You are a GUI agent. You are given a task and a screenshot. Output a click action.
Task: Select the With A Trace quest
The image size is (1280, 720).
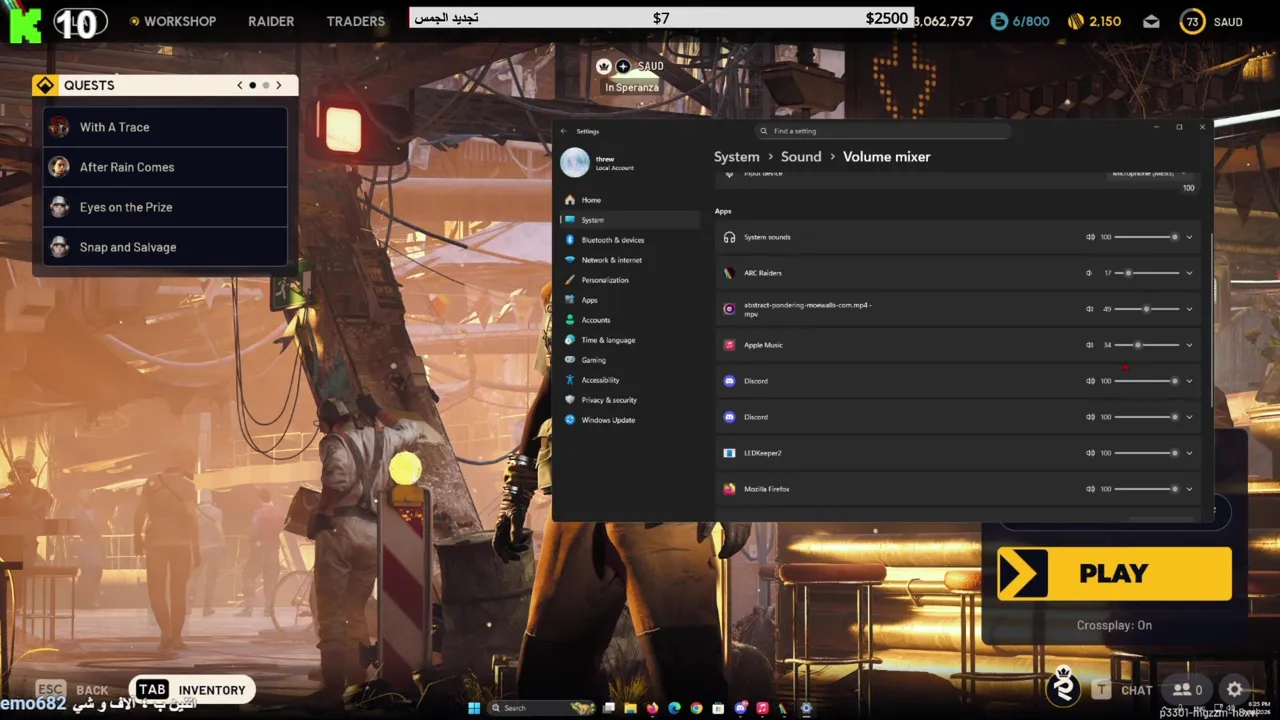[x=166, y=127]
